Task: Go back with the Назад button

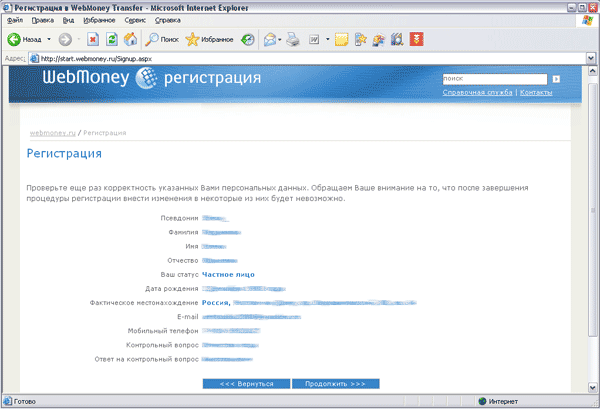Action: [x=24, y=39]
